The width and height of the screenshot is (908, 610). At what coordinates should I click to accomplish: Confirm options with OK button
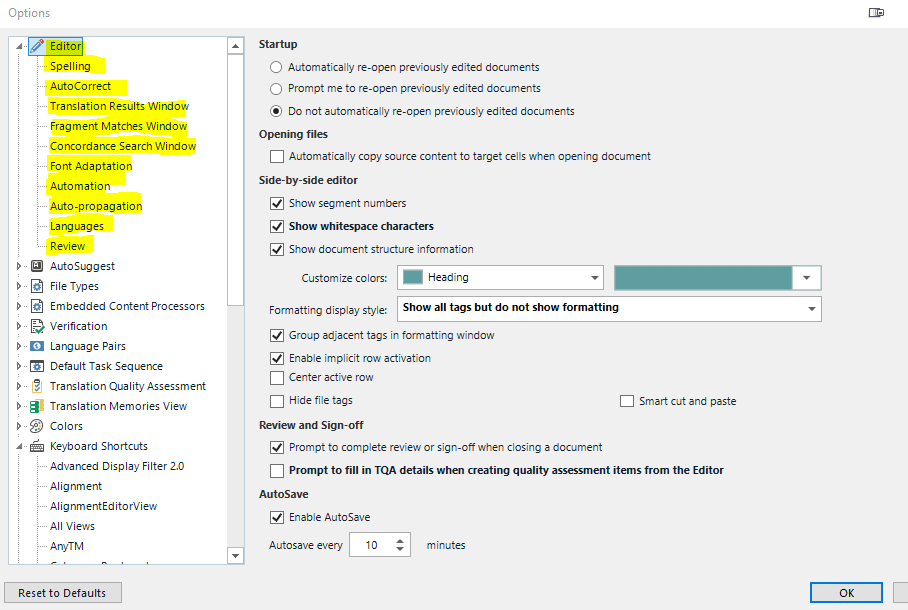pos(846,593)
